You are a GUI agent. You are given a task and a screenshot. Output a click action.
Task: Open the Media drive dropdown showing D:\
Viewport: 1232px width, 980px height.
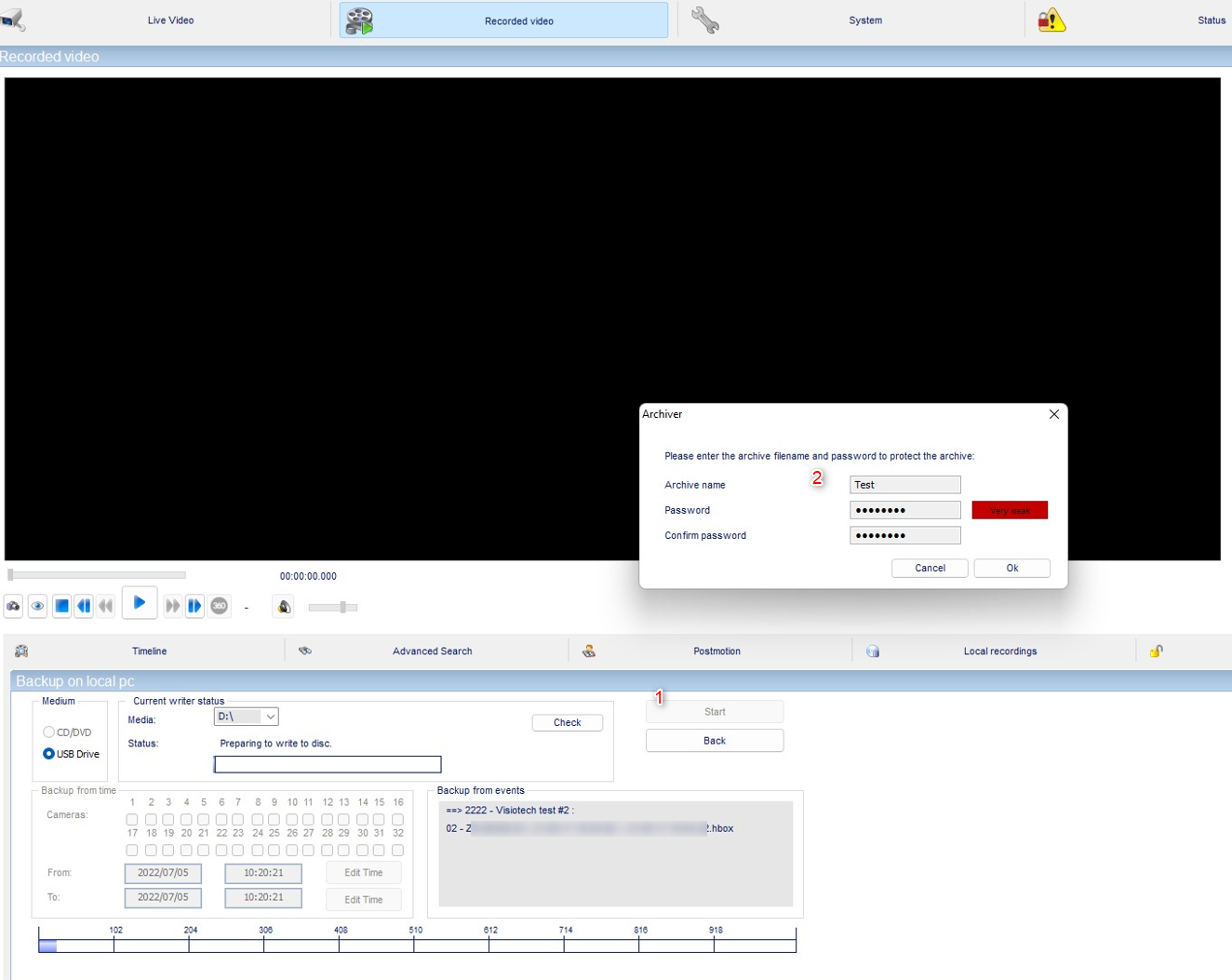tap(246, 717)
